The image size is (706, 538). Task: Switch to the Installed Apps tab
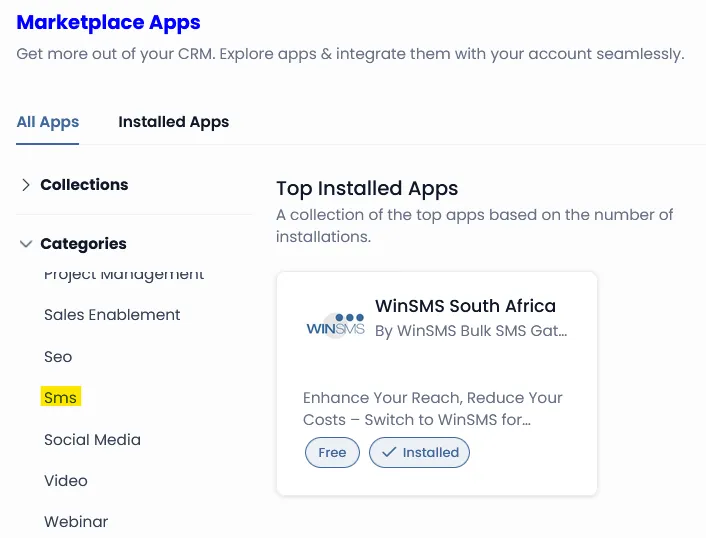pos(173,122)
